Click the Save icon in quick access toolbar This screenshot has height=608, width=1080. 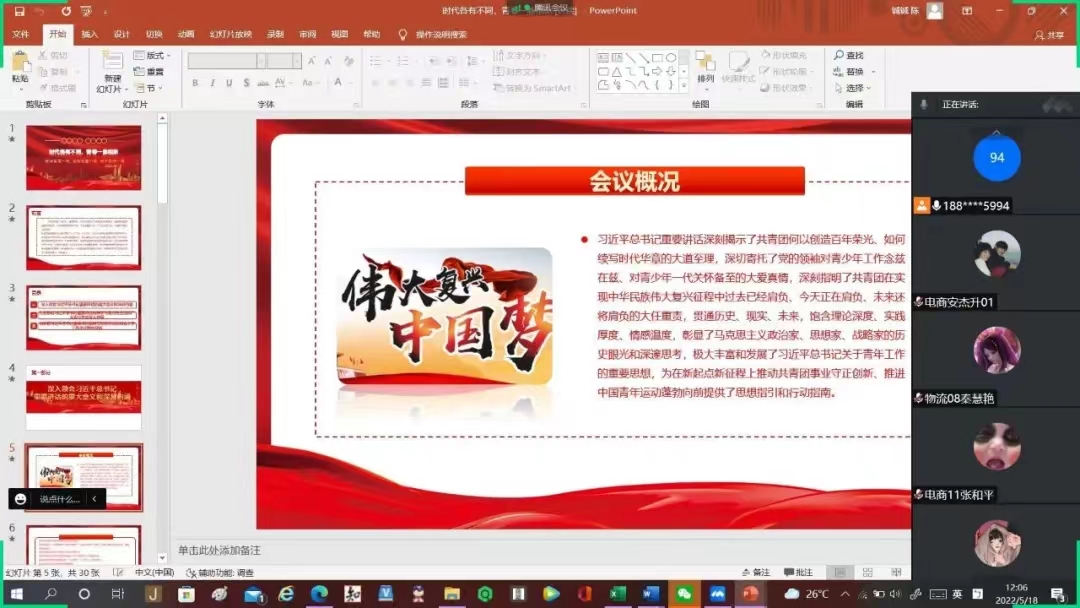[18, 11]
